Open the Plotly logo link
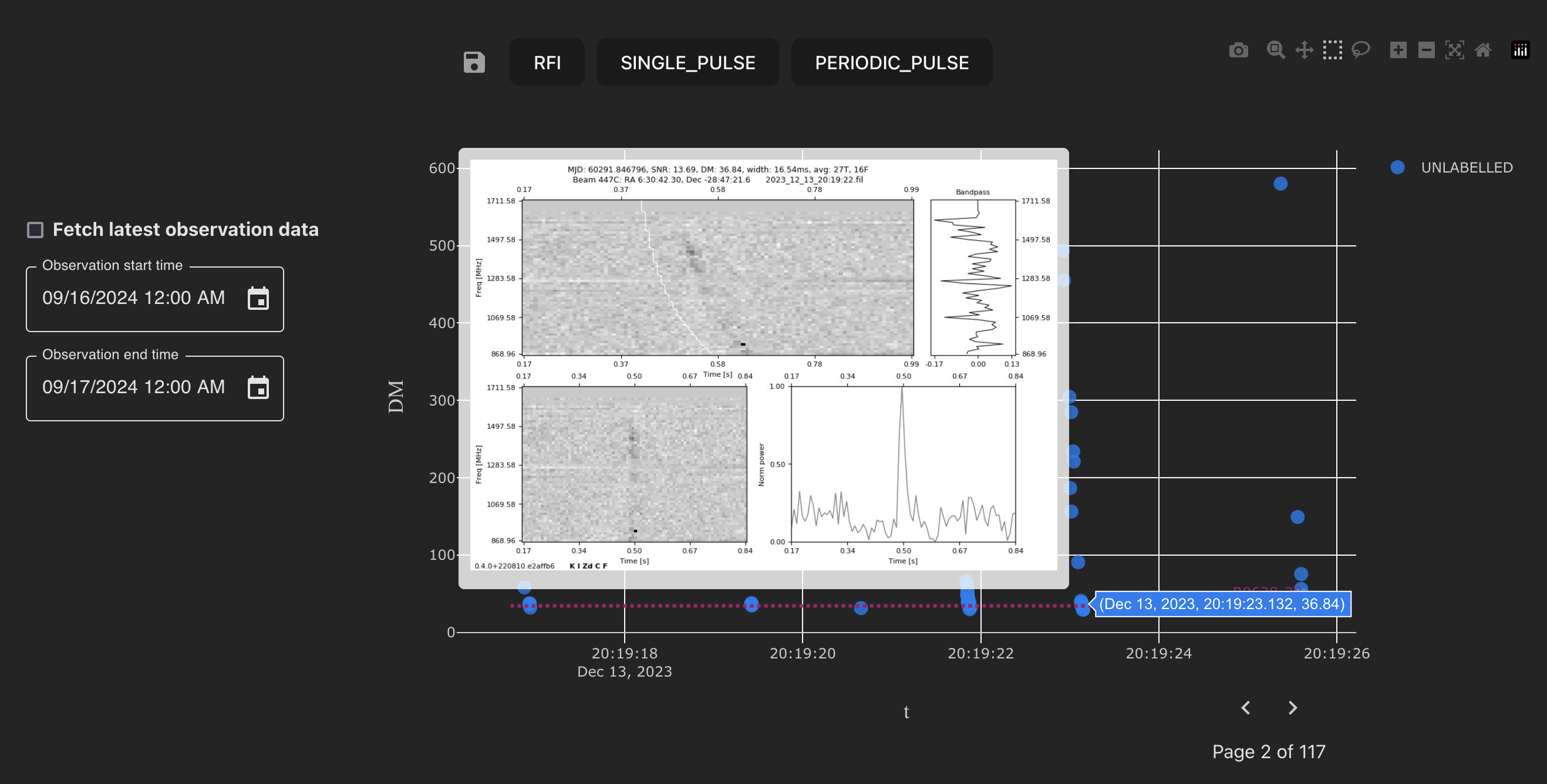The width and height of the screenshot is (1547, 784). pos(1520,50)
